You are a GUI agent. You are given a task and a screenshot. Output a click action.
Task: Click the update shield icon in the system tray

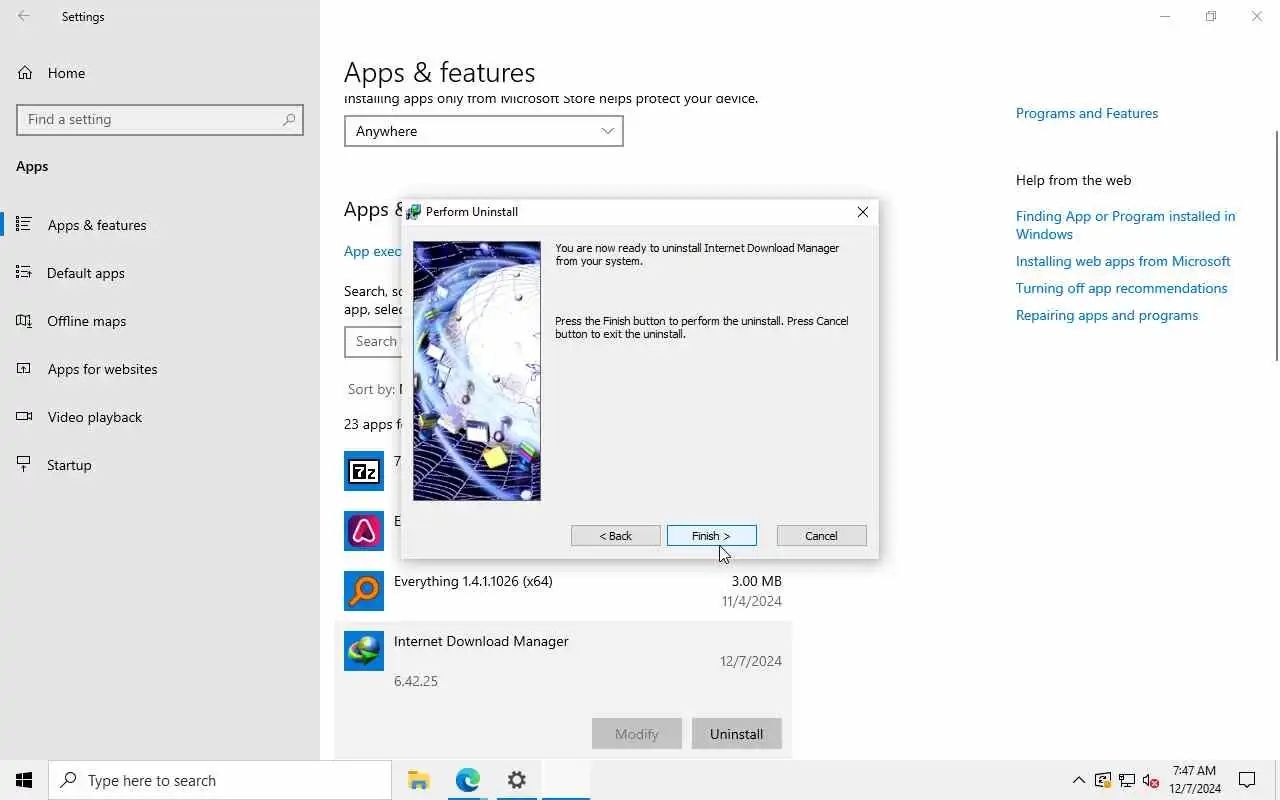(1103, 780)
